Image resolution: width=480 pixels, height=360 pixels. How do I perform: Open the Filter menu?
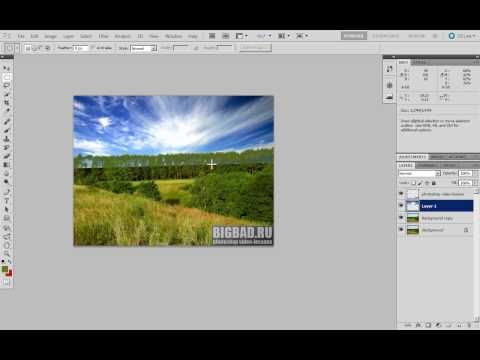tap(103, 36)
